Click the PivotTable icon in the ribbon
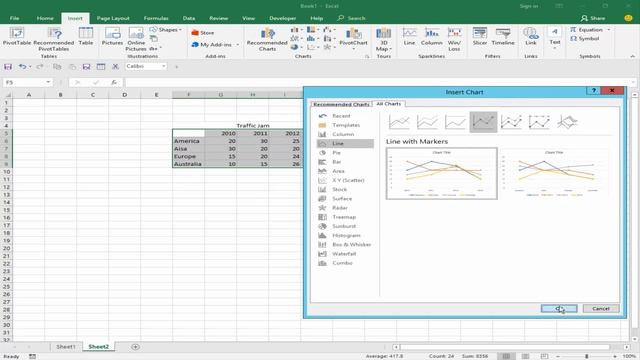The height and width of the screenshot is (360, 640). (x=17, y=36)
